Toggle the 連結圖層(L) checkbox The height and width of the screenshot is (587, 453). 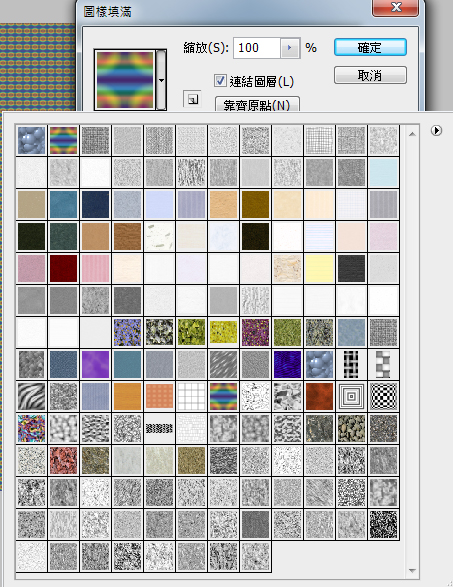click(x=220, y=80)
